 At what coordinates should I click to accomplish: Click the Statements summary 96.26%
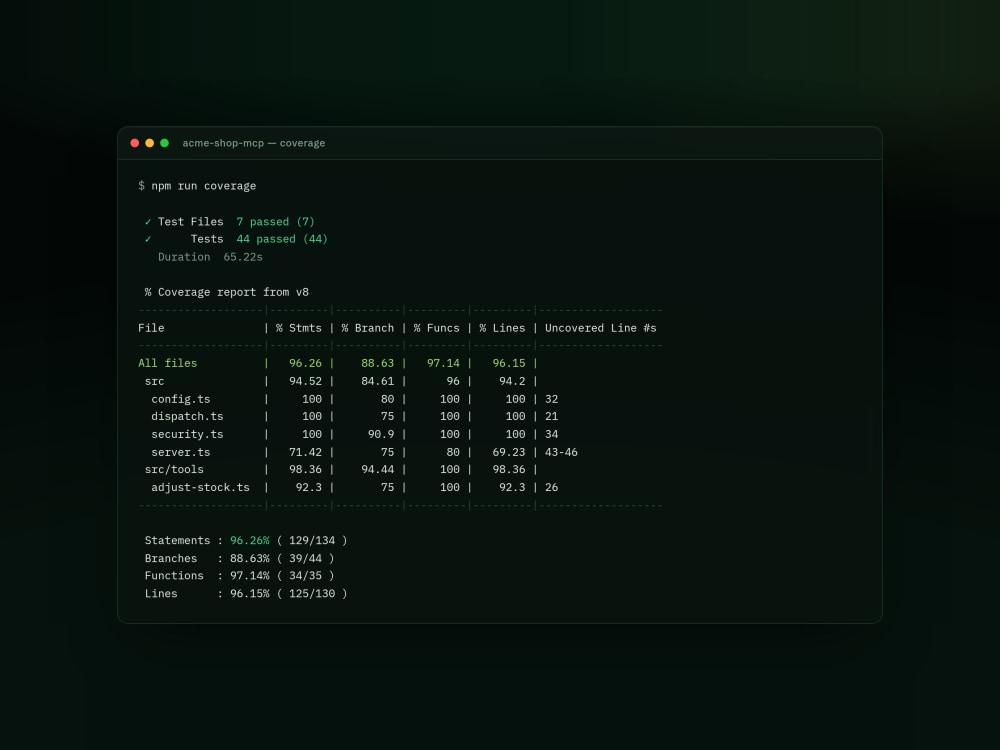(x=249, y=540)
